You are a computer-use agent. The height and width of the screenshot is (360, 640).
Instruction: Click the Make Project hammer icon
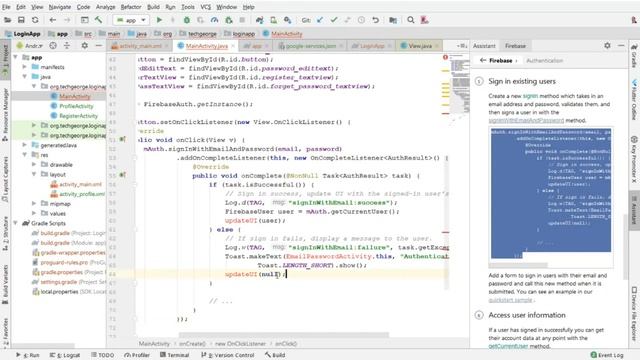(x=98, y=20)
